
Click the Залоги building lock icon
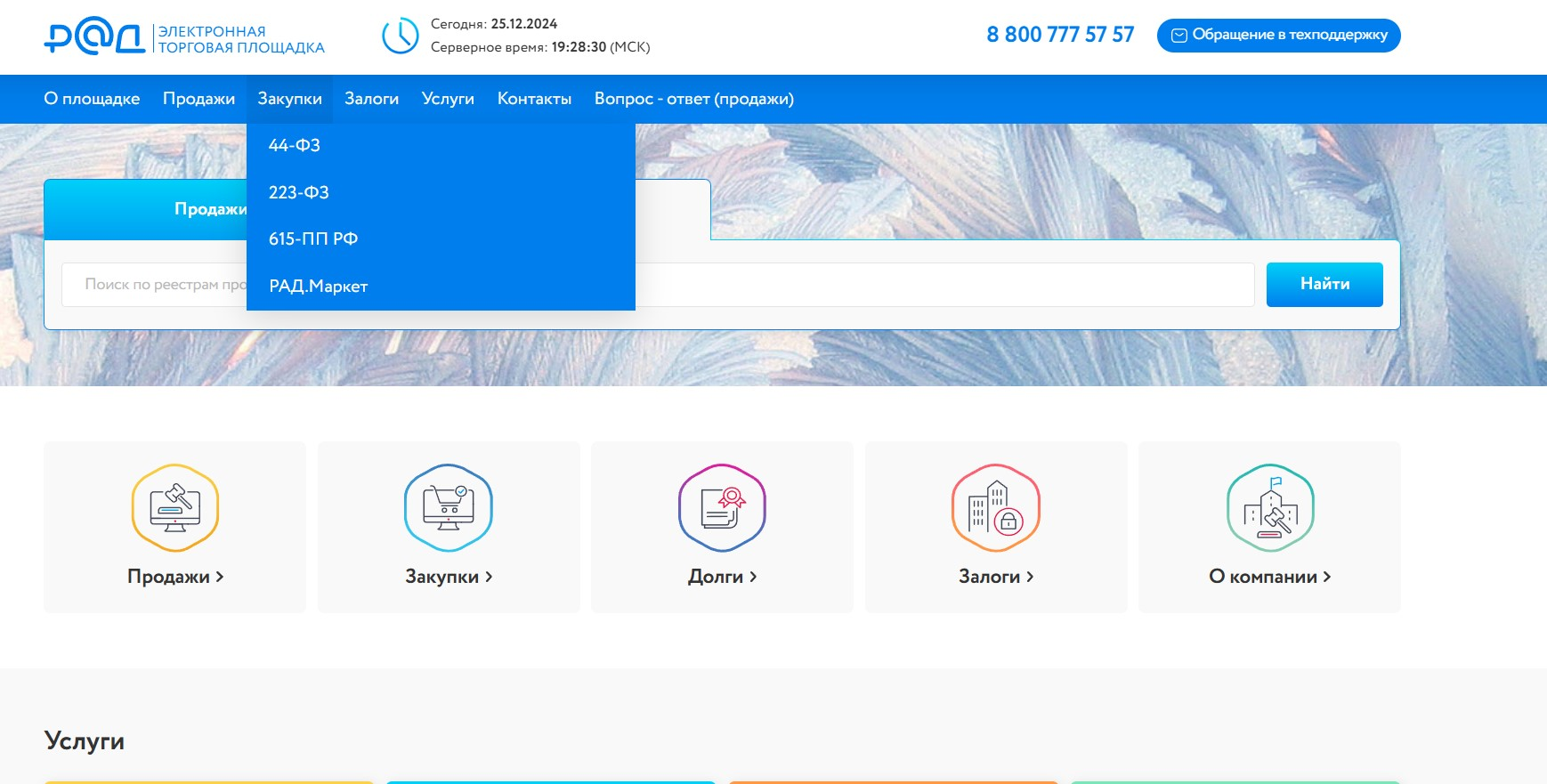(x=996, y=508)
